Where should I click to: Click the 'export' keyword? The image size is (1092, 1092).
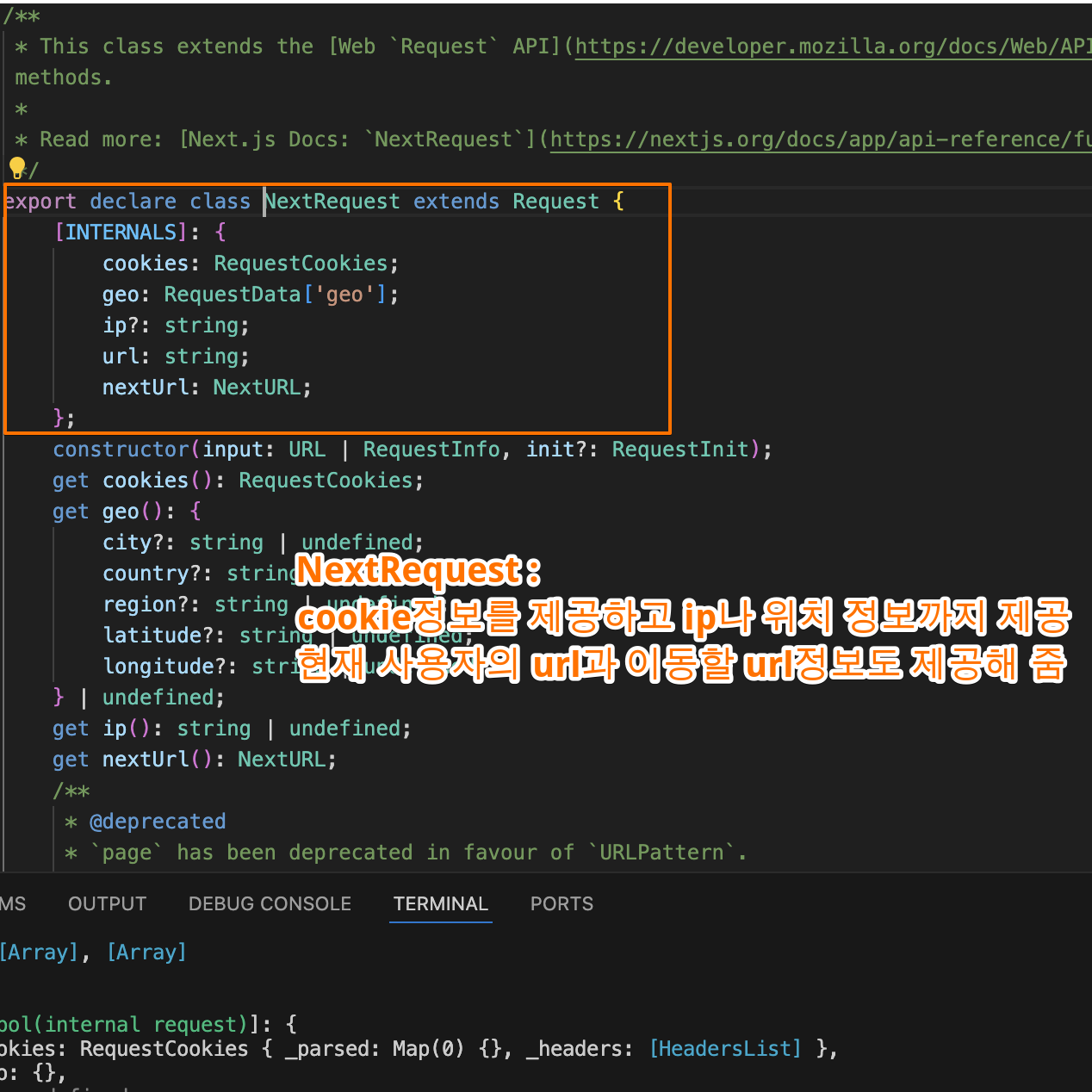[x=40, y=202]
